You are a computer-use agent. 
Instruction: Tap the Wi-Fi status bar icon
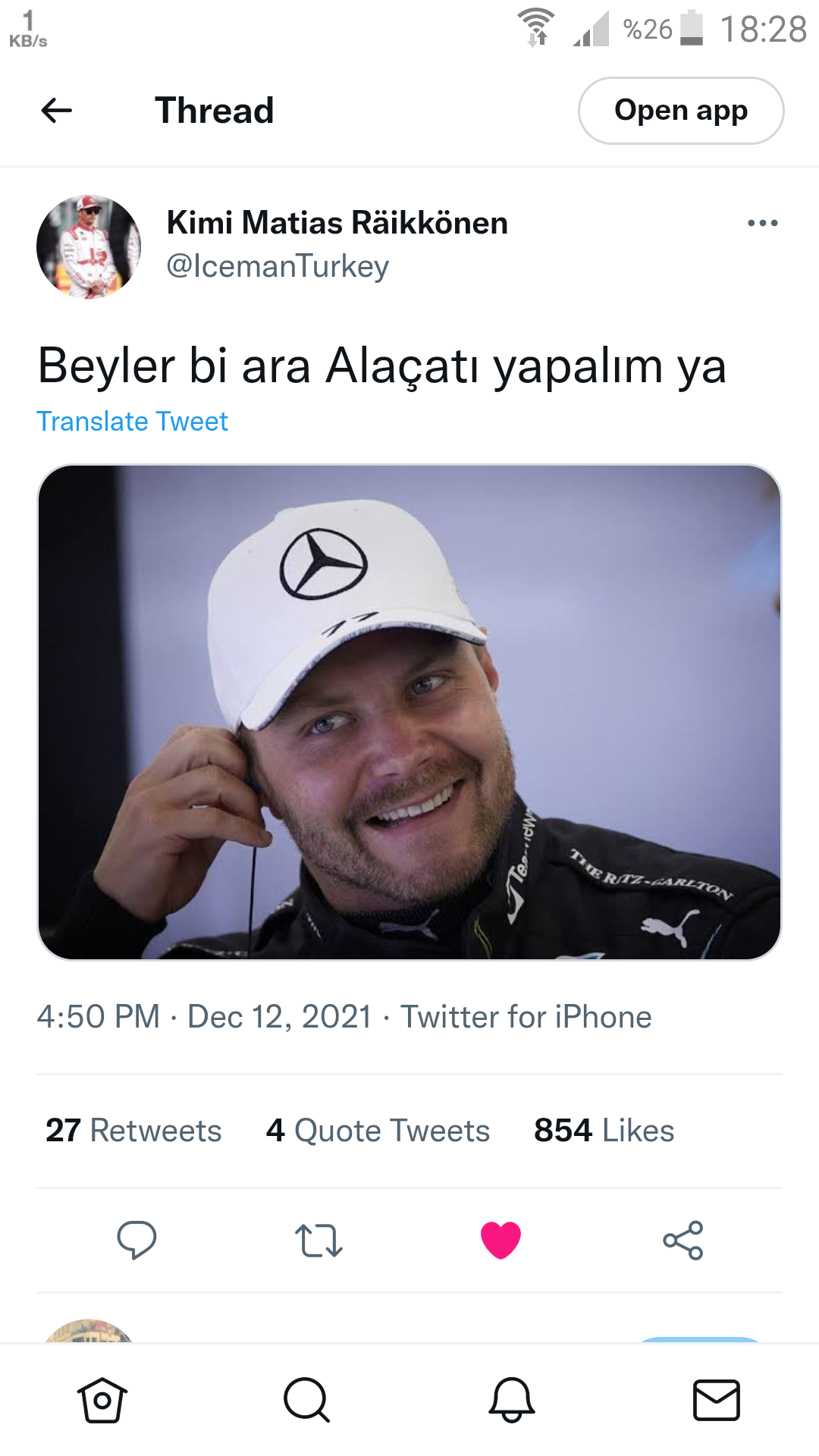coord(536,28)
